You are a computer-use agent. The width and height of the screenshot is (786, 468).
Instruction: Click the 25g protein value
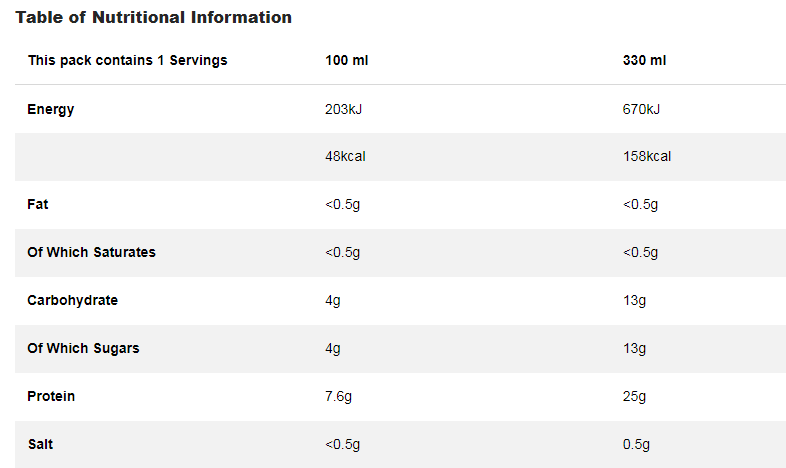click(634, 396)
